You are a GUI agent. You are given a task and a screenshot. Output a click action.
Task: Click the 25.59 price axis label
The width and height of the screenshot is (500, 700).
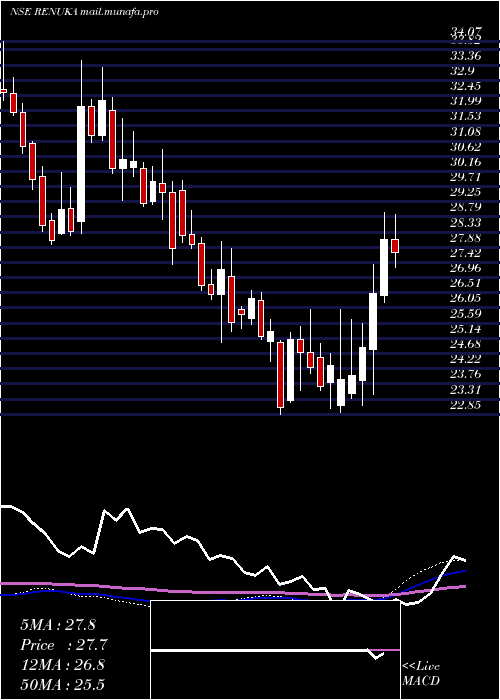466,313
